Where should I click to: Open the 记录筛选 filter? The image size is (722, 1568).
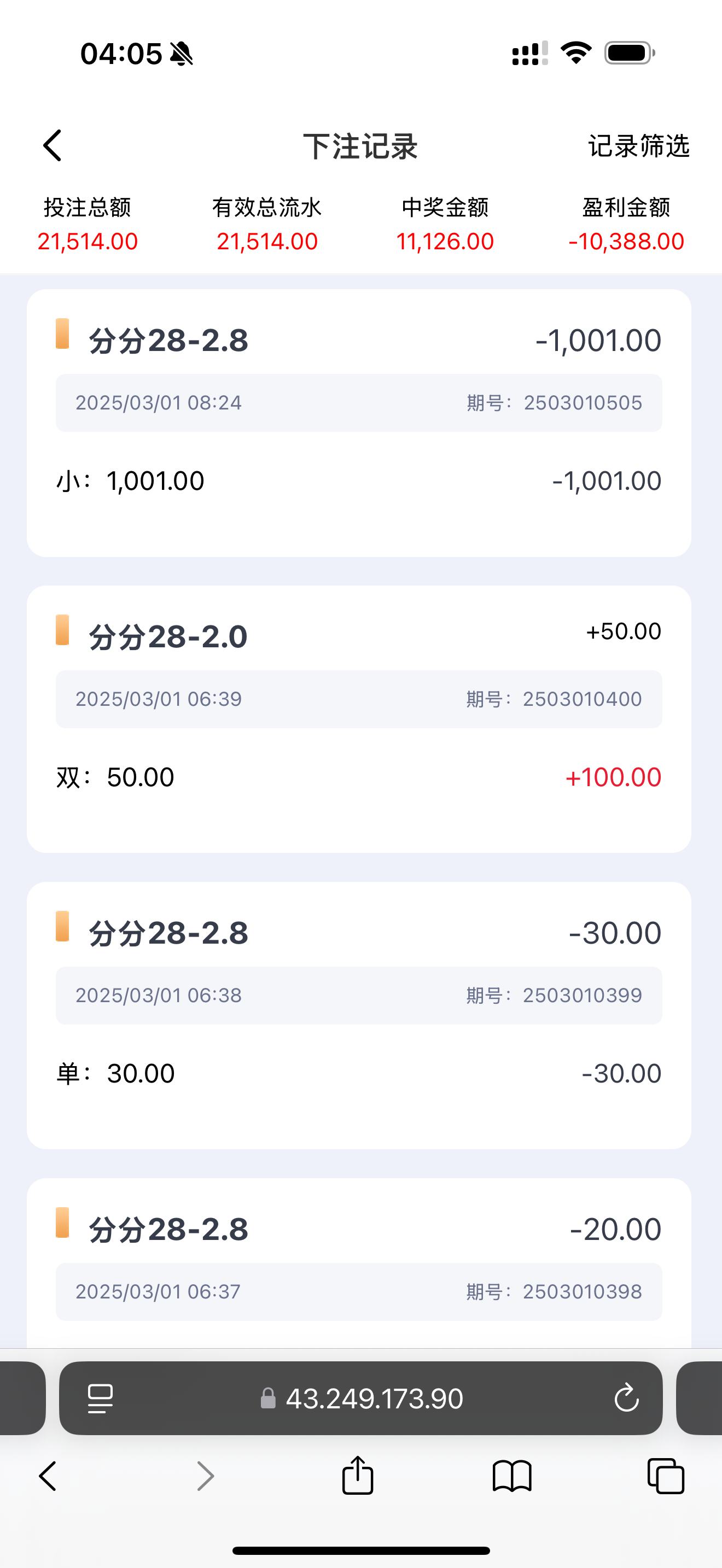638,146
